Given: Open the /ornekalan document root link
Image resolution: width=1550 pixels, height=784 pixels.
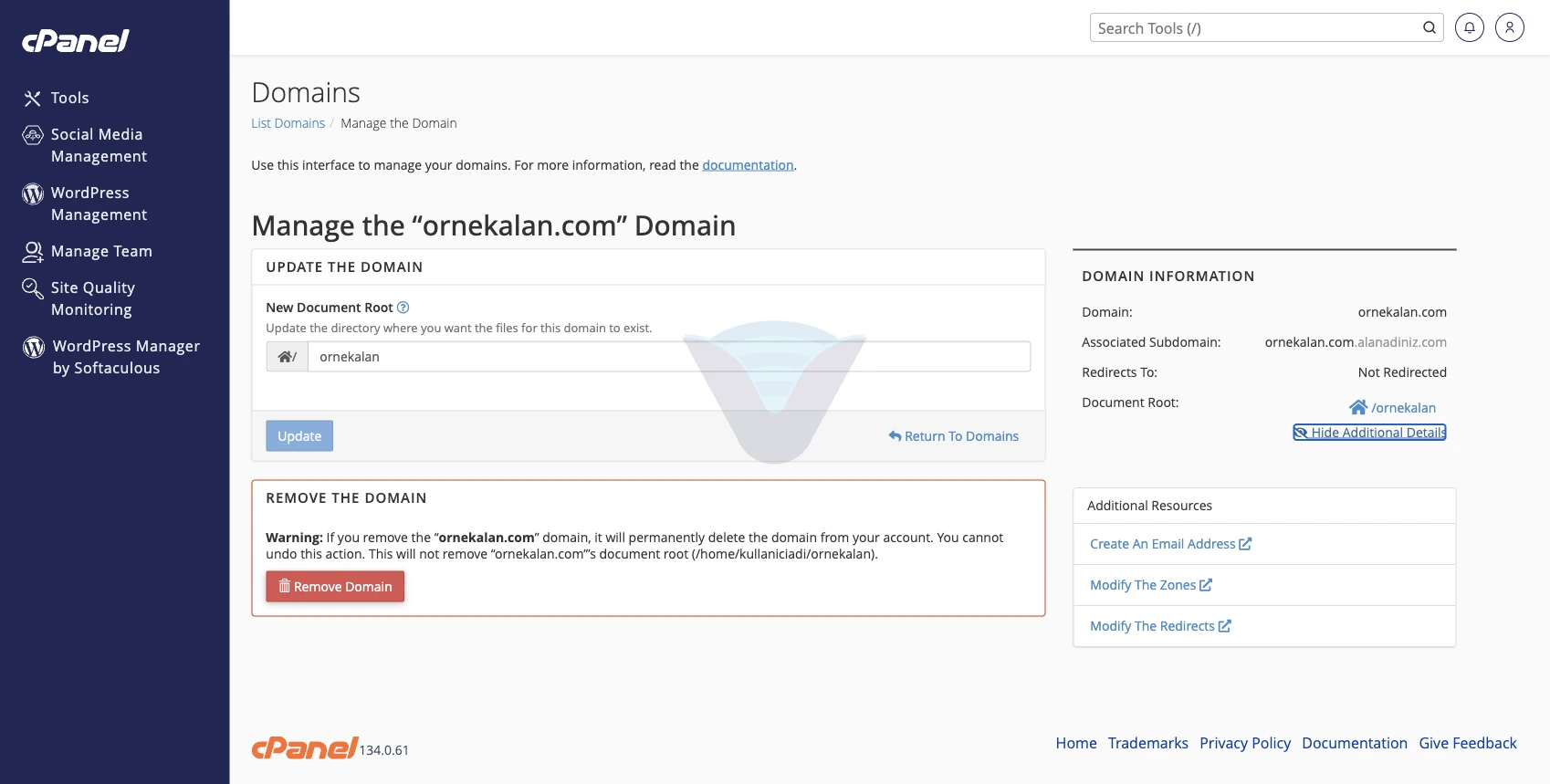Looking at the screenshot, I should click(1403, 408).
